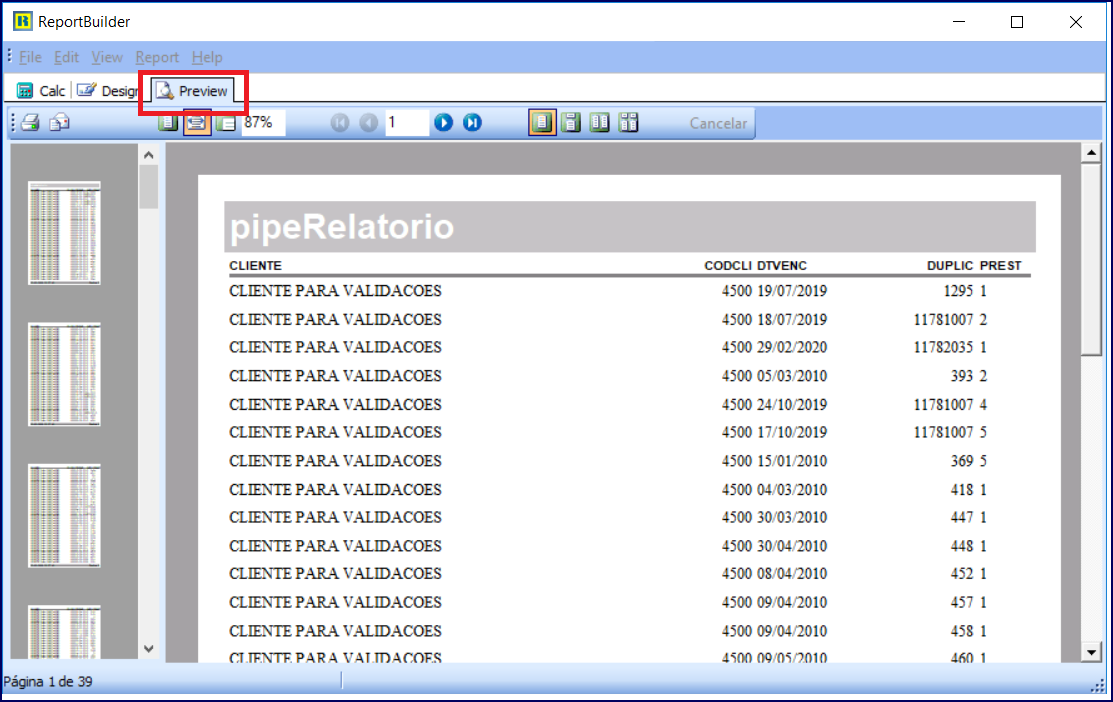Click duplicate number 458

[962, 631]
